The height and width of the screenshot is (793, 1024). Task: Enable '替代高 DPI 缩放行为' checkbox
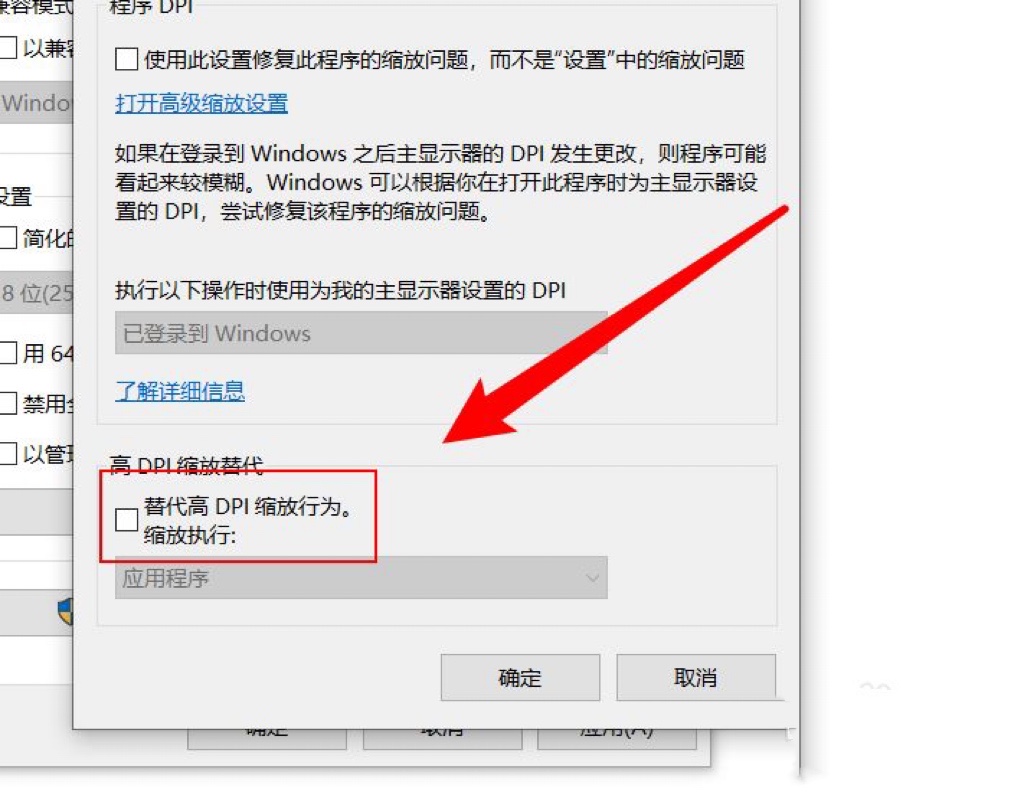pyautogui.click(x=126, y=520)
